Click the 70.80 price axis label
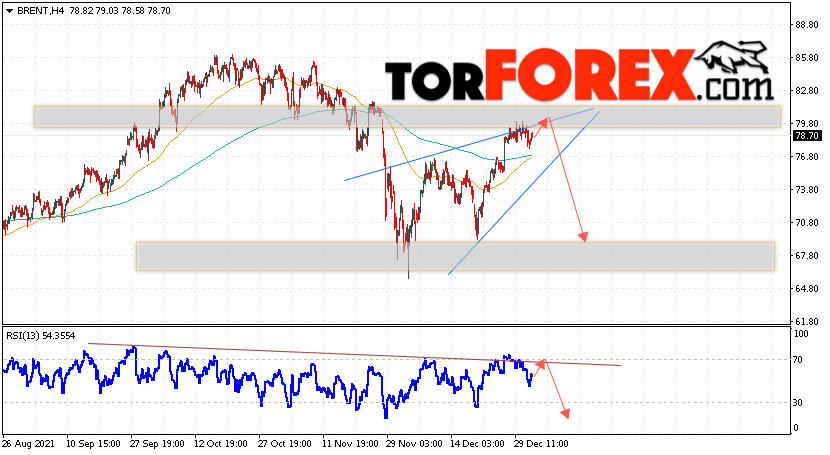The width and height of the screenshot is (830, 455). [806, 223]
